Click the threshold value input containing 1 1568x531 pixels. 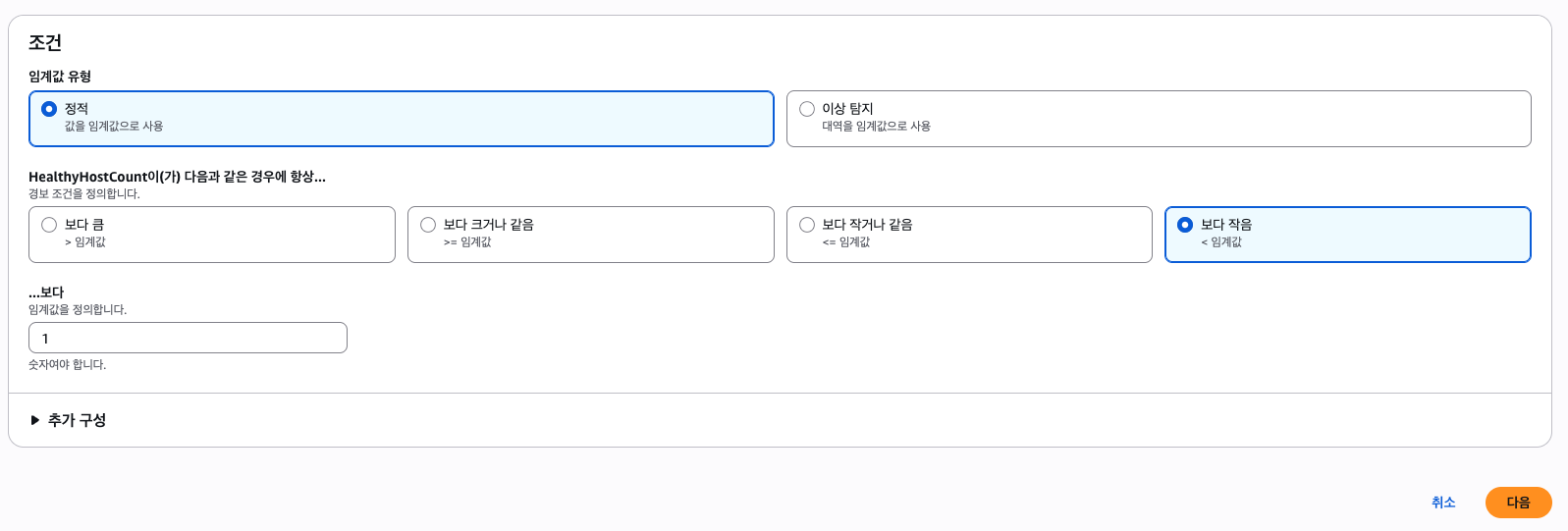188,338
